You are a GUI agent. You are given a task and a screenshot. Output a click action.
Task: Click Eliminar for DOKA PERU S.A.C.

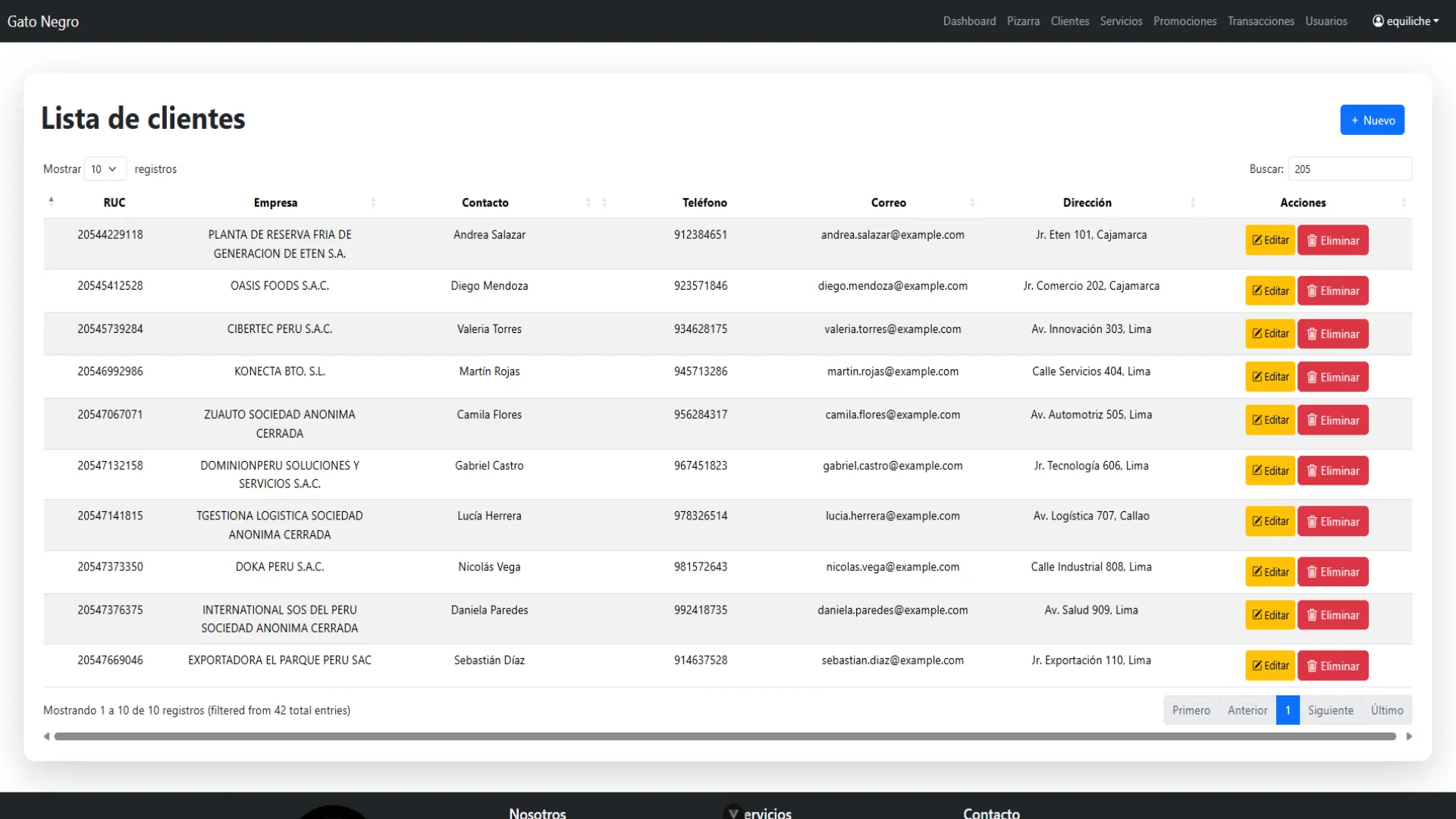tap(1332, 573)
